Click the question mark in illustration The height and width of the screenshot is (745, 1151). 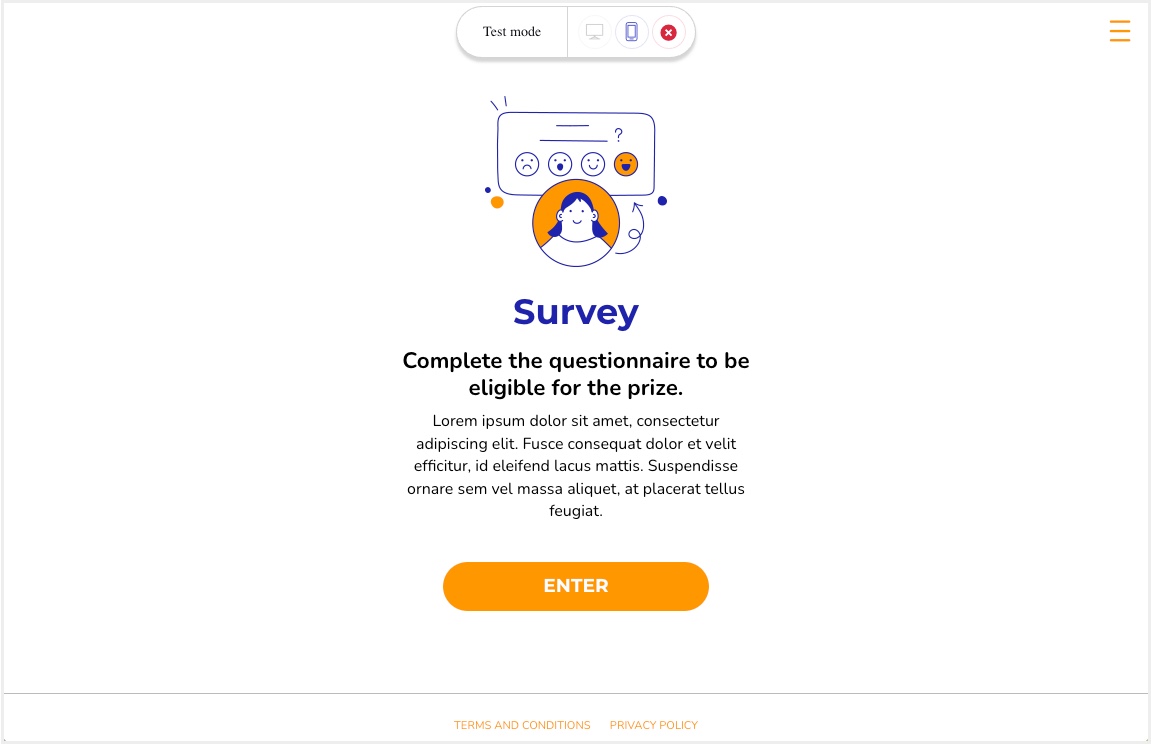(x=619, y=135)
